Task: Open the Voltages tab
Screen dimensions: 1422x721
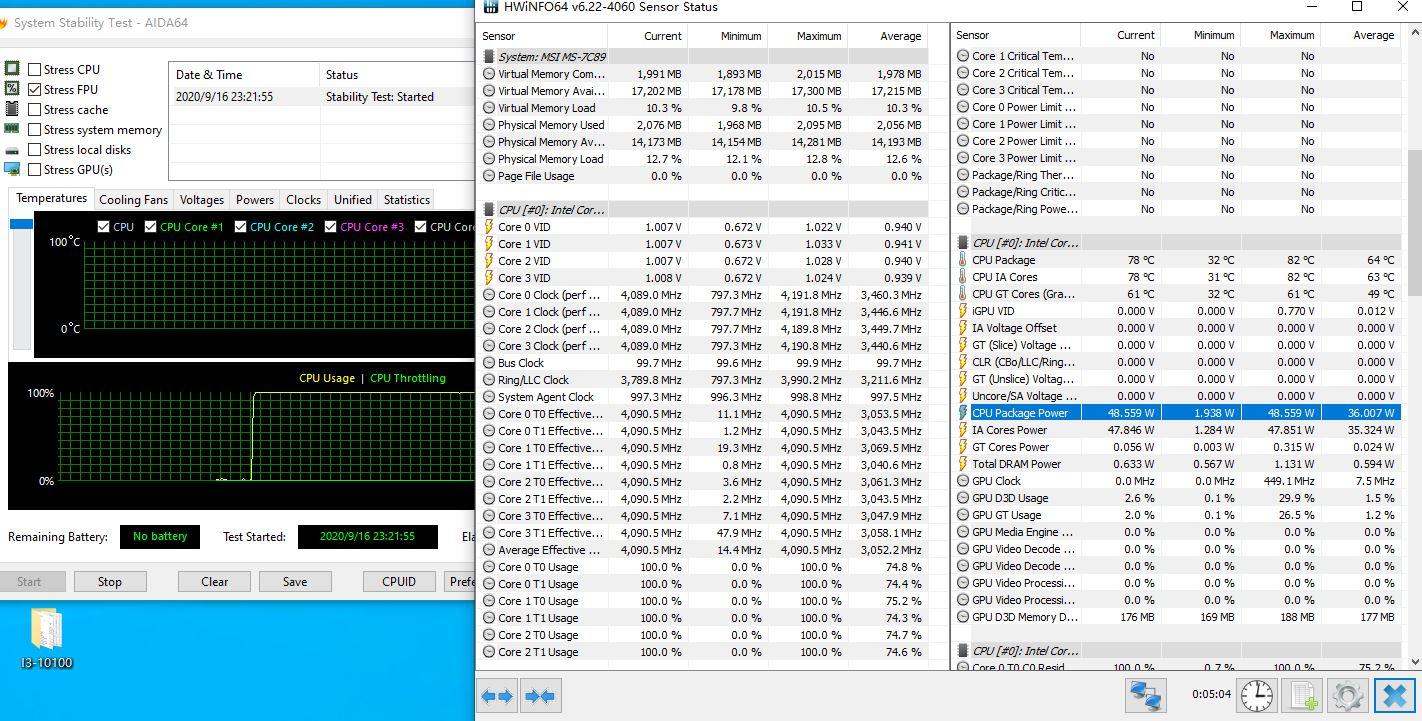Action: click(x=202, y=200)
